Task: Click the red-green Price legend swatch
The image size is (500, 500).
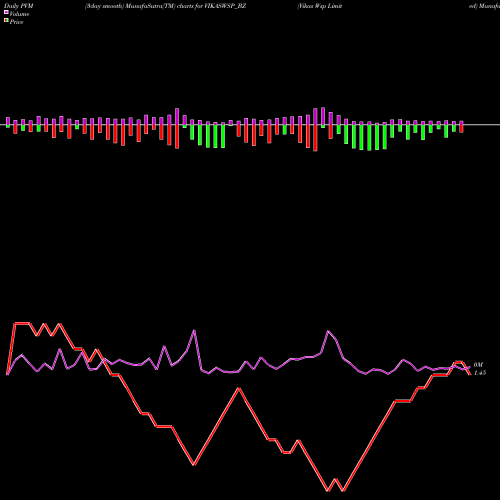Action: click(x=6, y=21)
